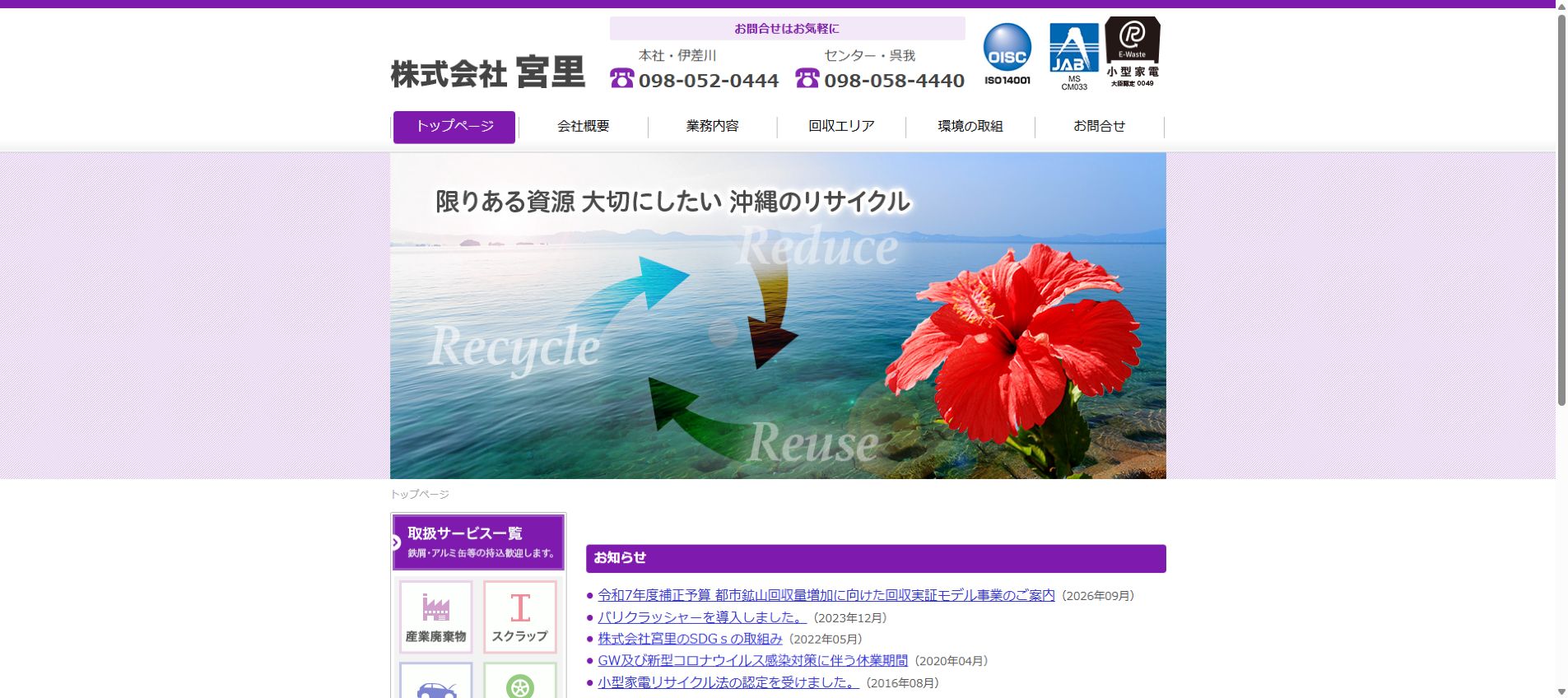Screen dimensions: 1568x698
Task: Click the 本社 phone number 098-052-0444
Action: pos(709,81)
